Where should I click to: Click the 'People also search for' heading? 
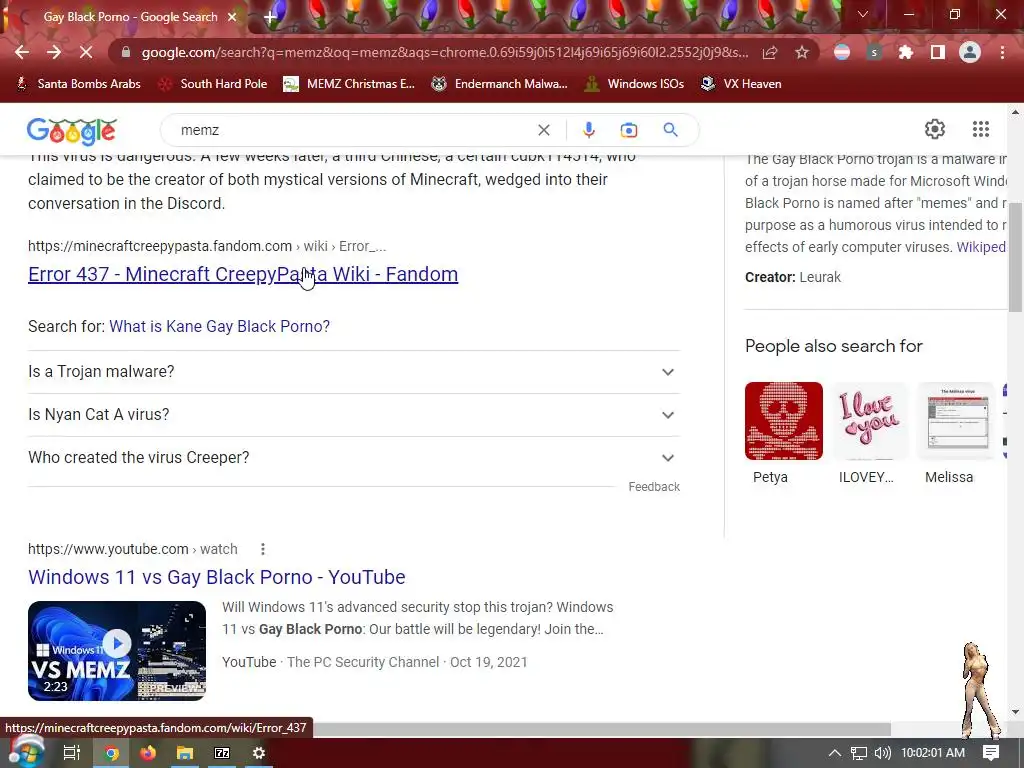[834, 346]
